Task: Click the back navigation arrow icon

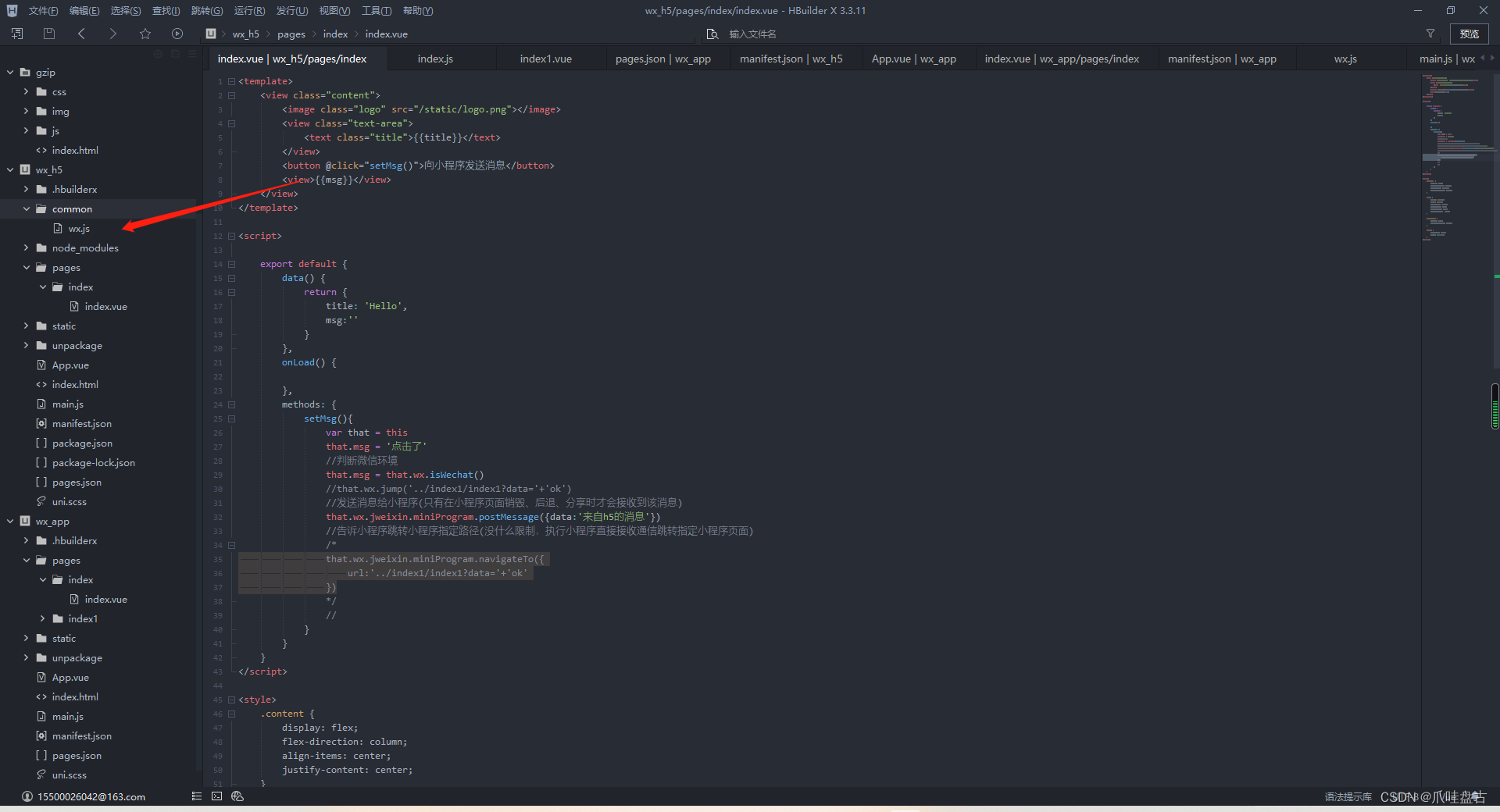Action: click(81, 34)
